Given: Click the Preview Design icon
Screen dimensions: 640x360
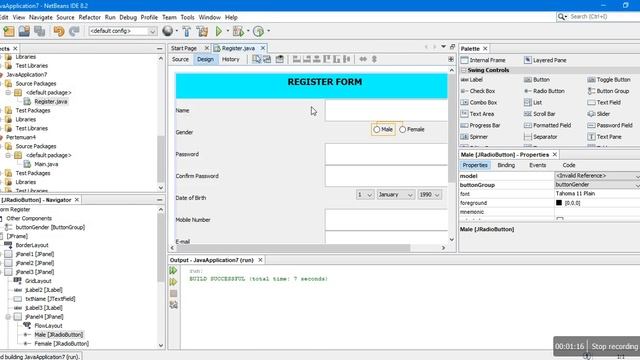Looking at the screenshot, I should coord(280,59).
